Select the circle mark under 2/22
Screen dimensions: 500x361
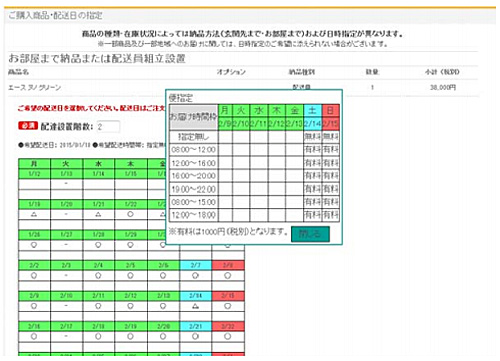tap(227, 336)
